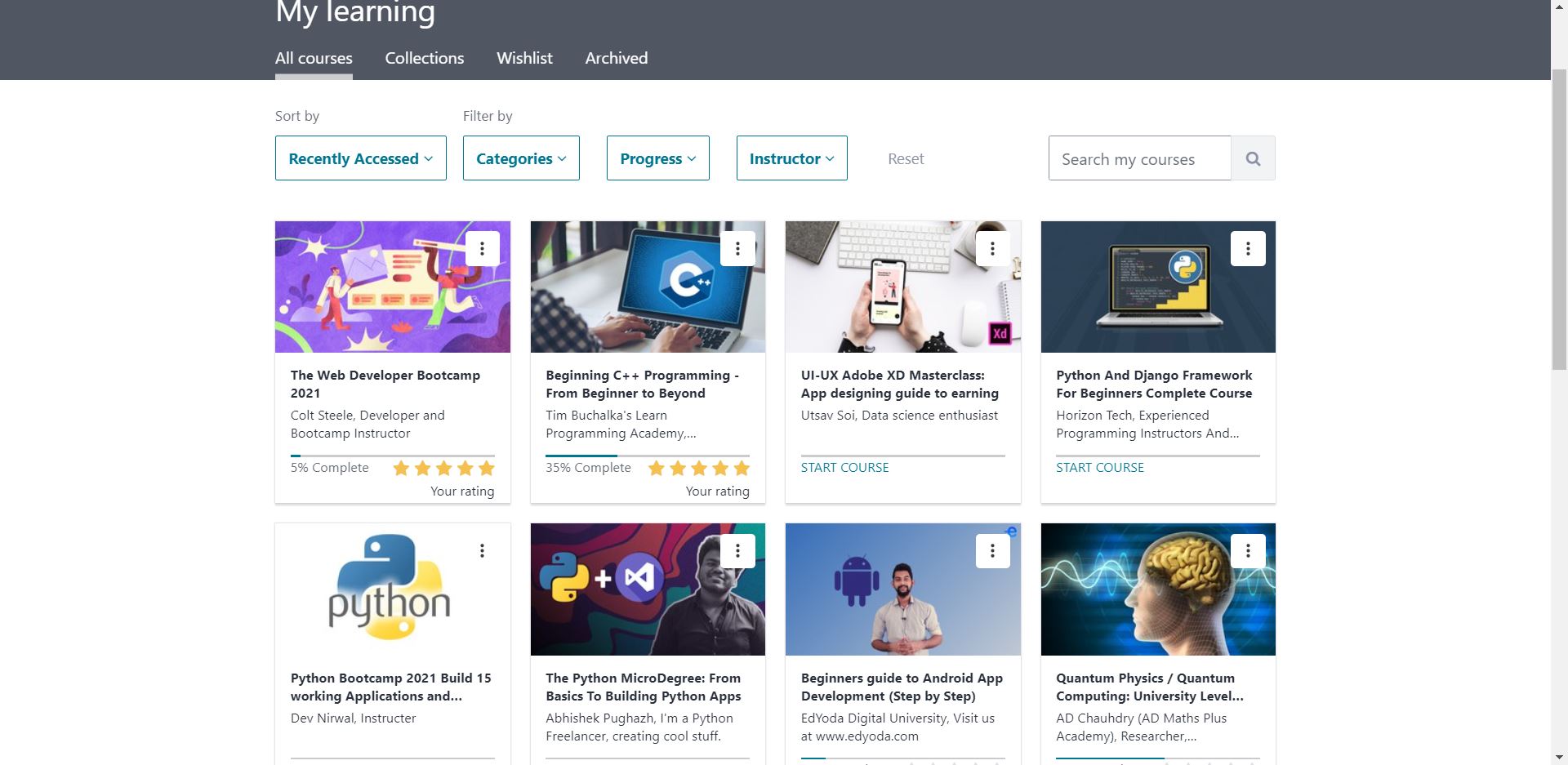Screen dimensions: 1568x765
Task: Focus the Search my courses input field
Action: point(1140,158)
